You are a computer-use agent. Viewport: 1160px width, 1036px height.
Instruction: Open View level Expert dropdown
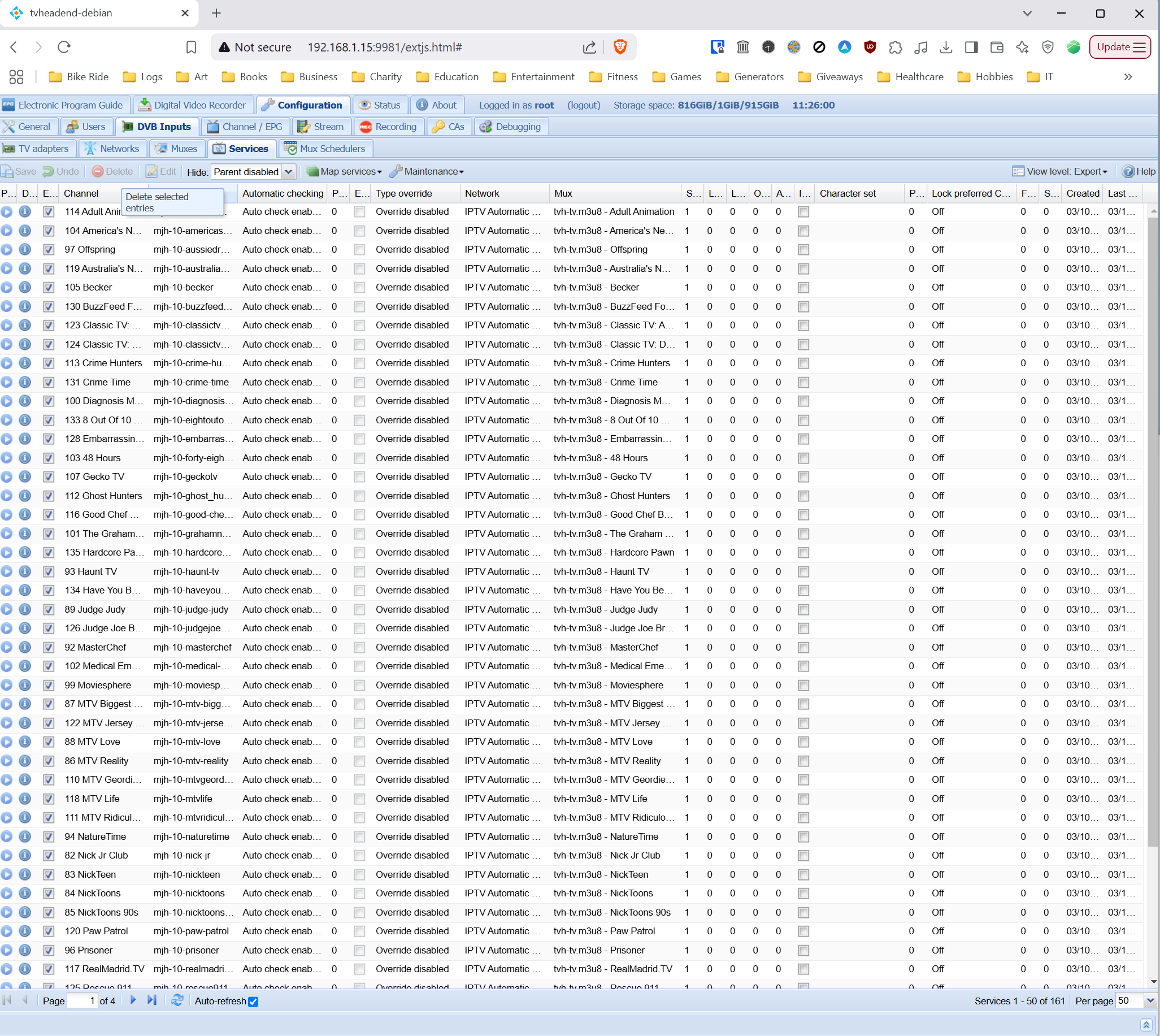(x=1060, y=171)
